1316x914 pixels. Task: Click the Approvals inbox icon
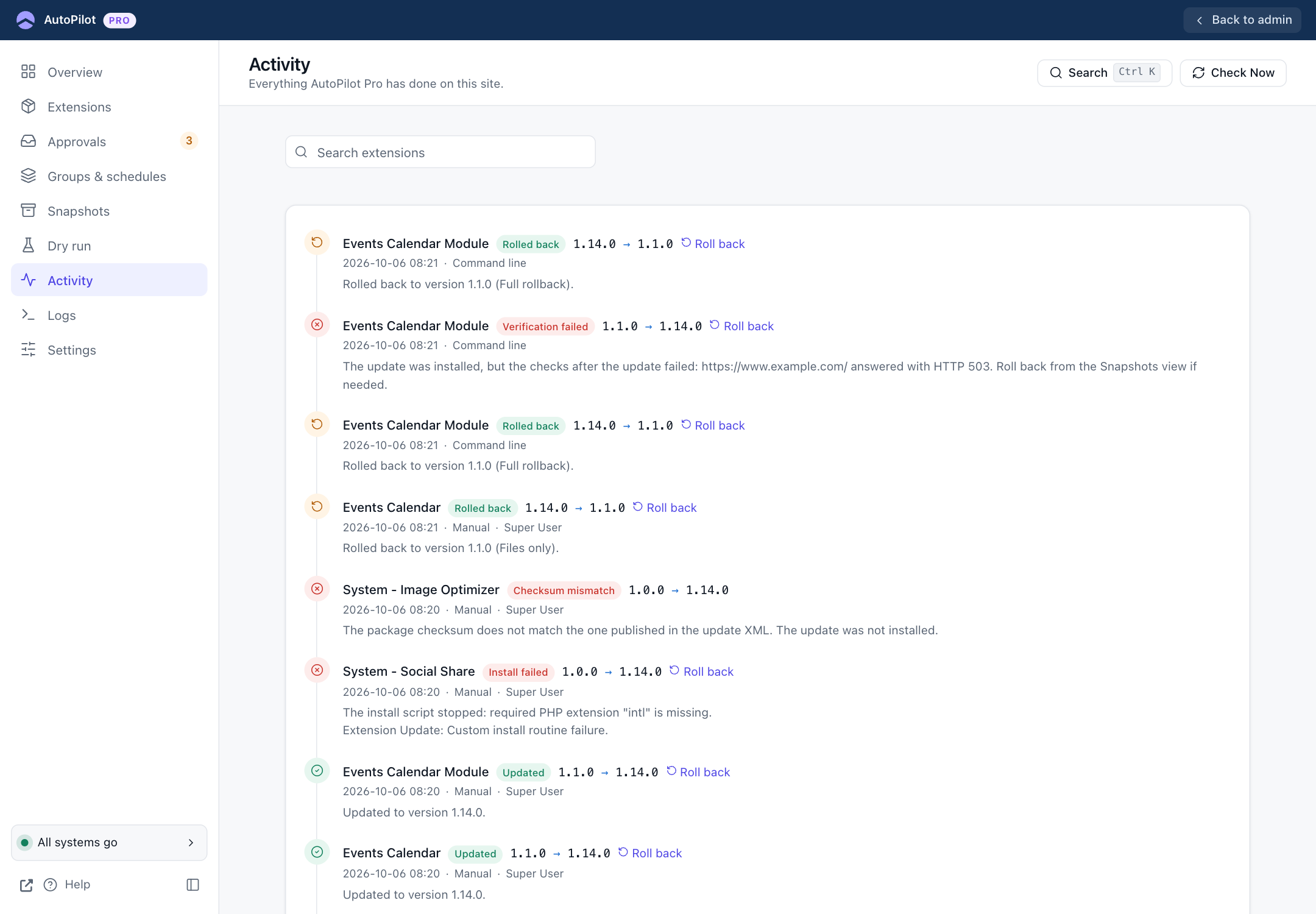click(x=28, y=141)
